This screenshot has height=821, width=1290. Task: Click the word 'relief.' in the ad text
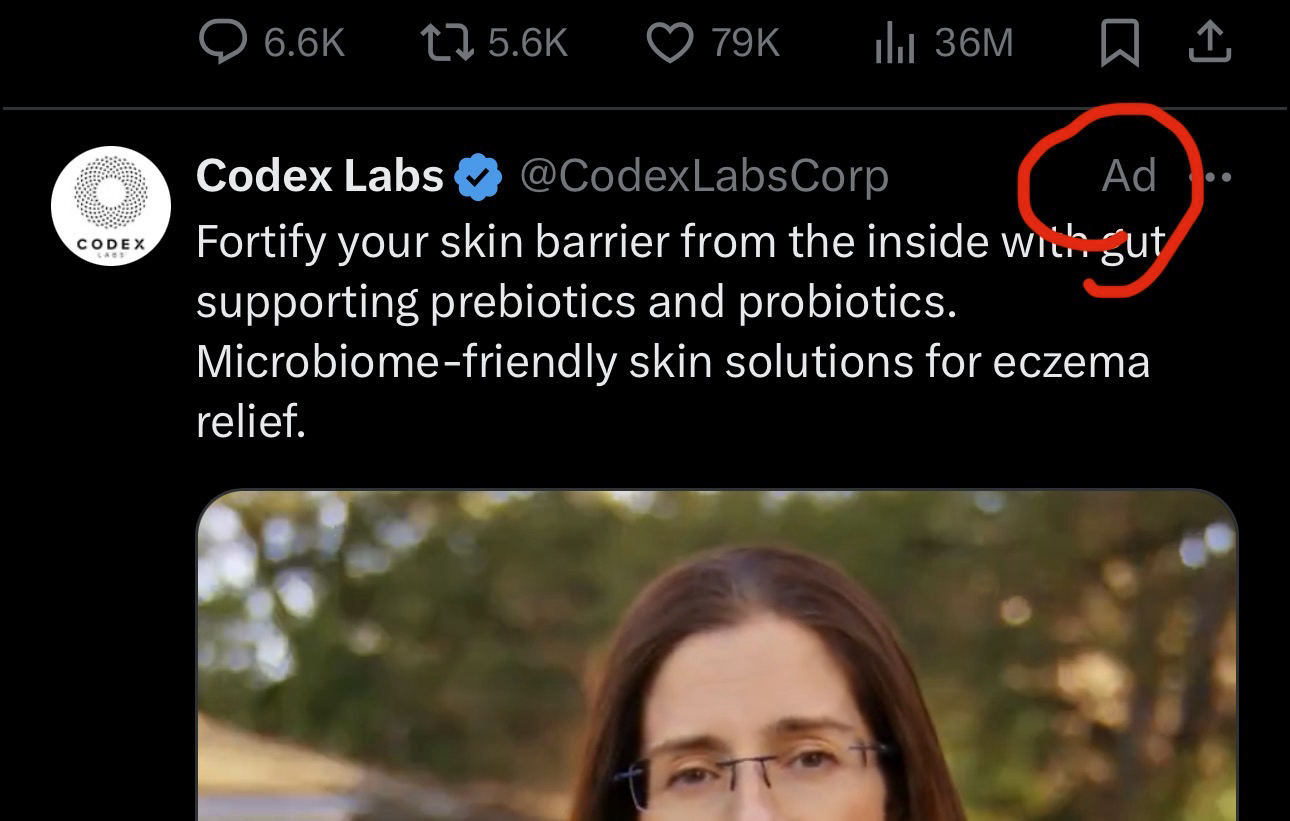click(x=250, y=423)
